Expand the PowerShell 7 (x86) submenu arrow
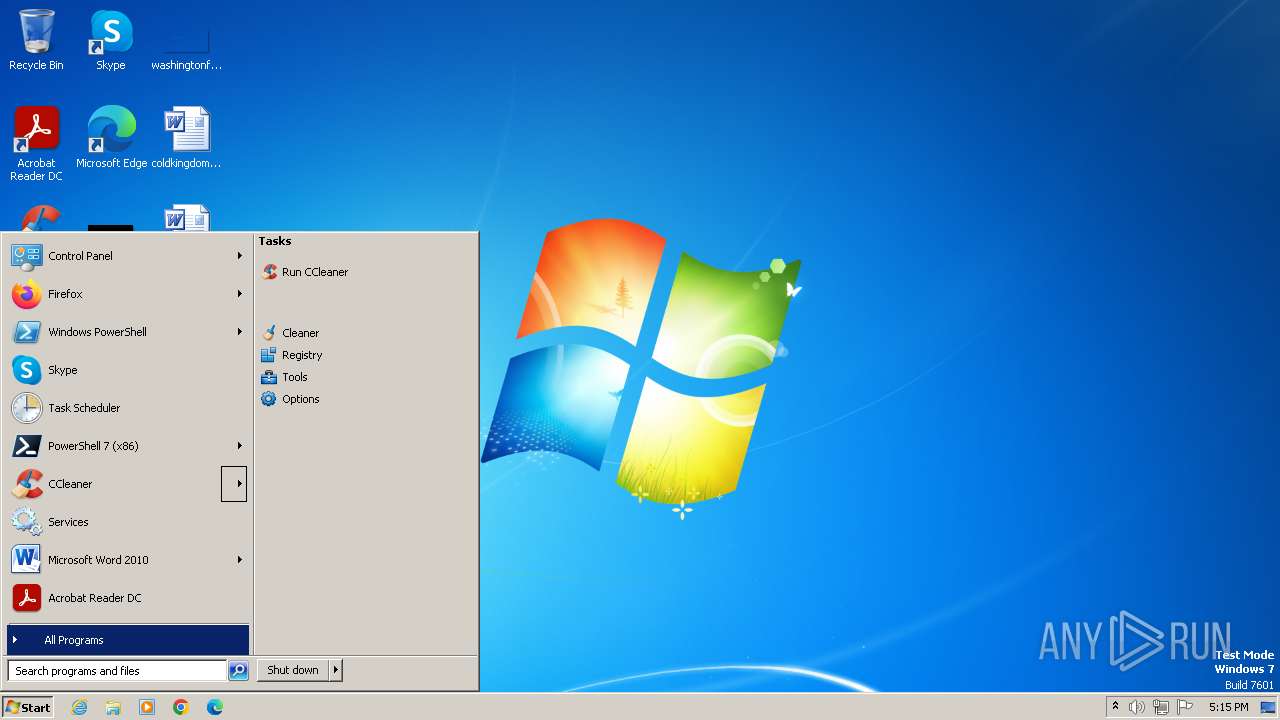The width and height of the screenshot is (1280, 720). [x=239, y=446]
